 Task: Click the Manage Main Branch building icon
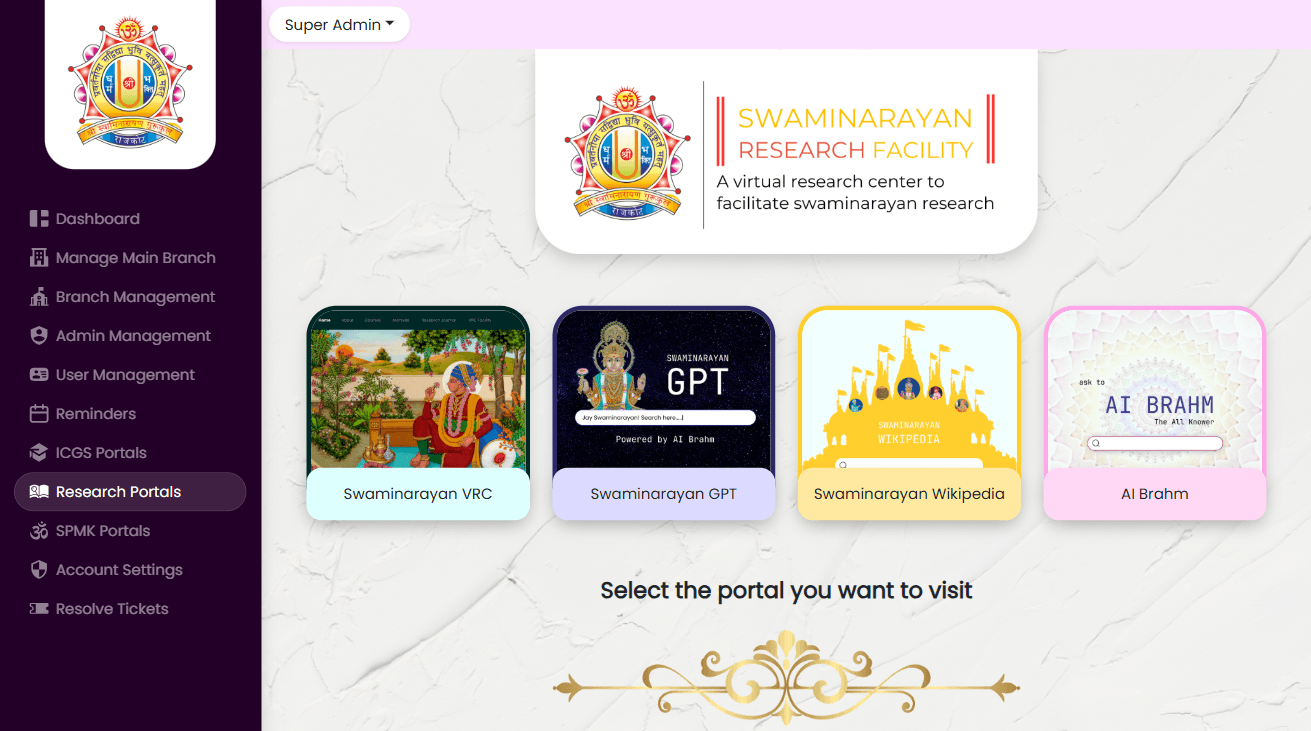39,258
